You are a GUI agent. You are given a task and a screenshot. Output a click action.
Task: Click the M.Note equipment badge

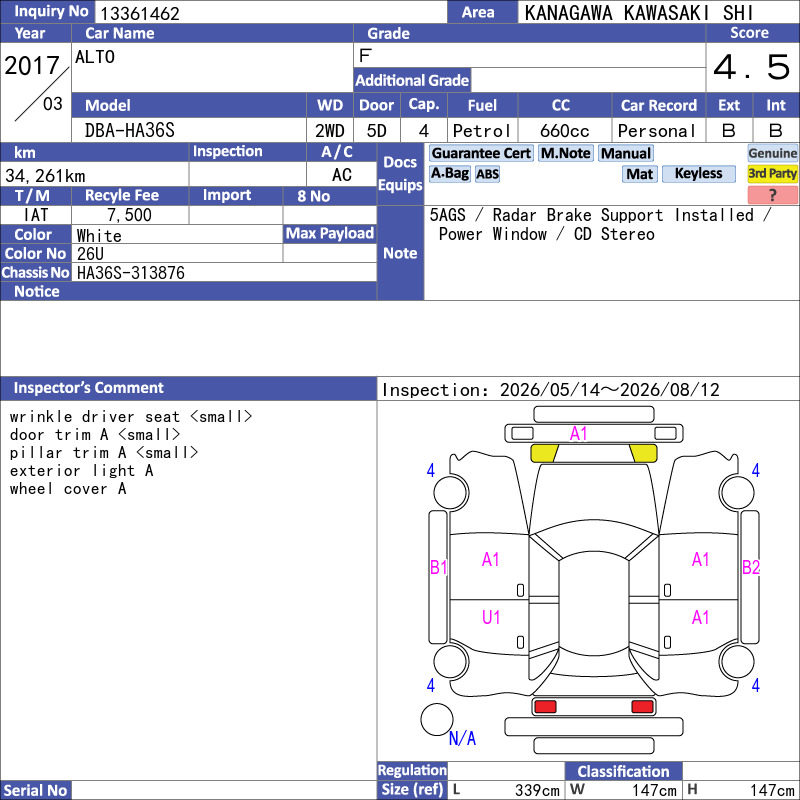pos(566,154)
